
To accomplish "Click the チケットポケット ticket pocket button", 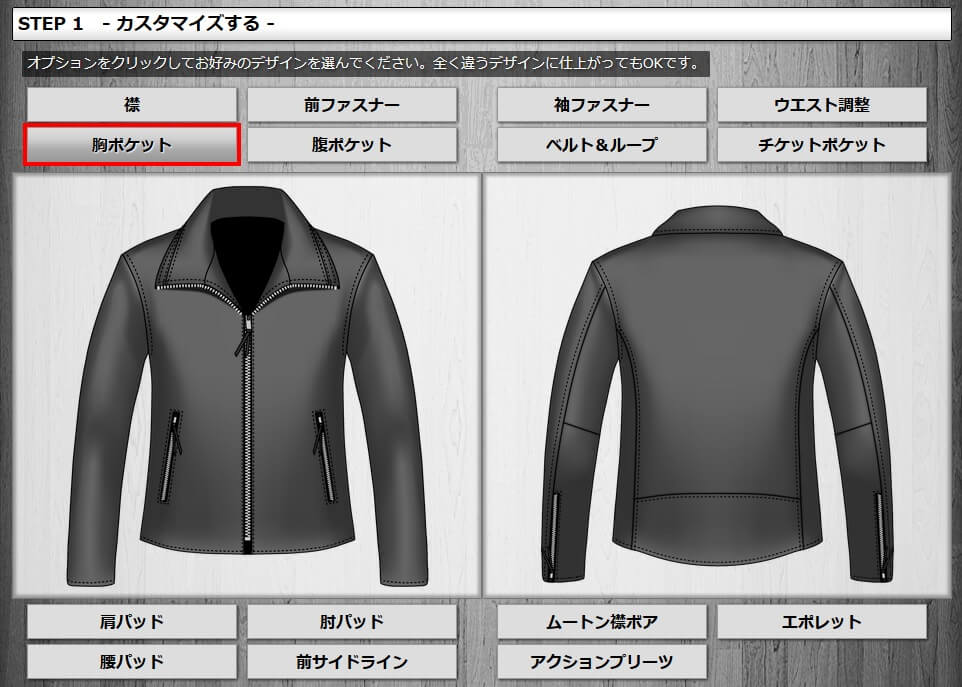I will pos(822,145).
